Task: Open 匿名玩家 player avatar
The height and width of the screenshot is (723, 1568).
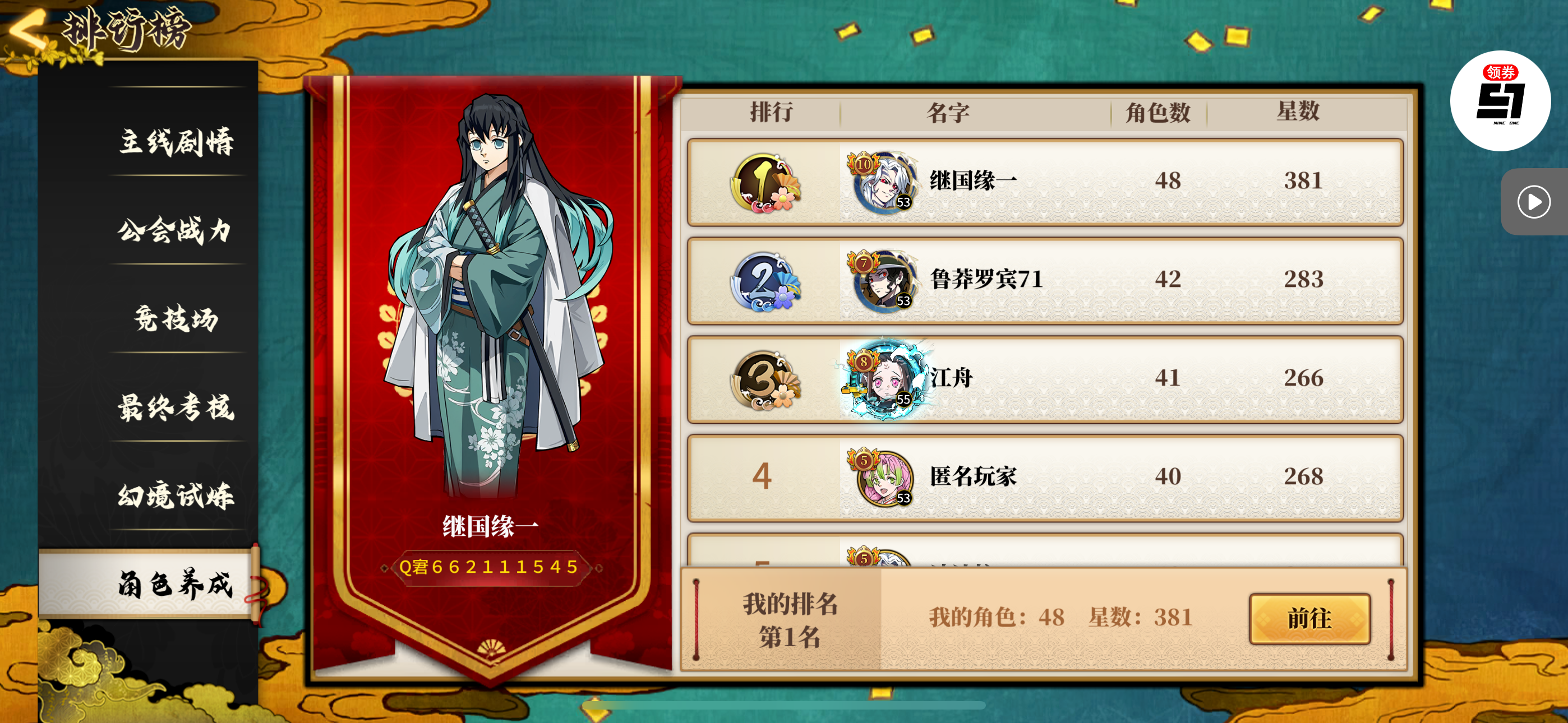Action: tap(883, 478)
